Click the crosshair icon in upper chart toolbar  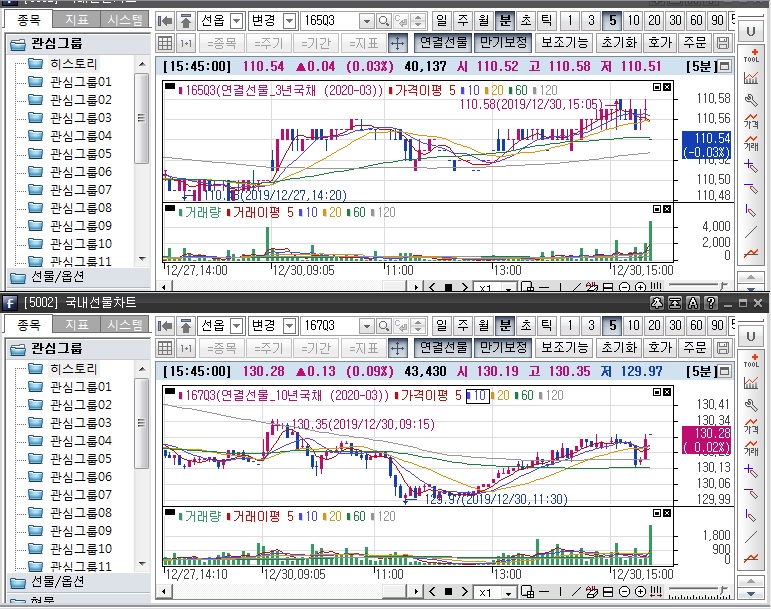coord(397,43)
